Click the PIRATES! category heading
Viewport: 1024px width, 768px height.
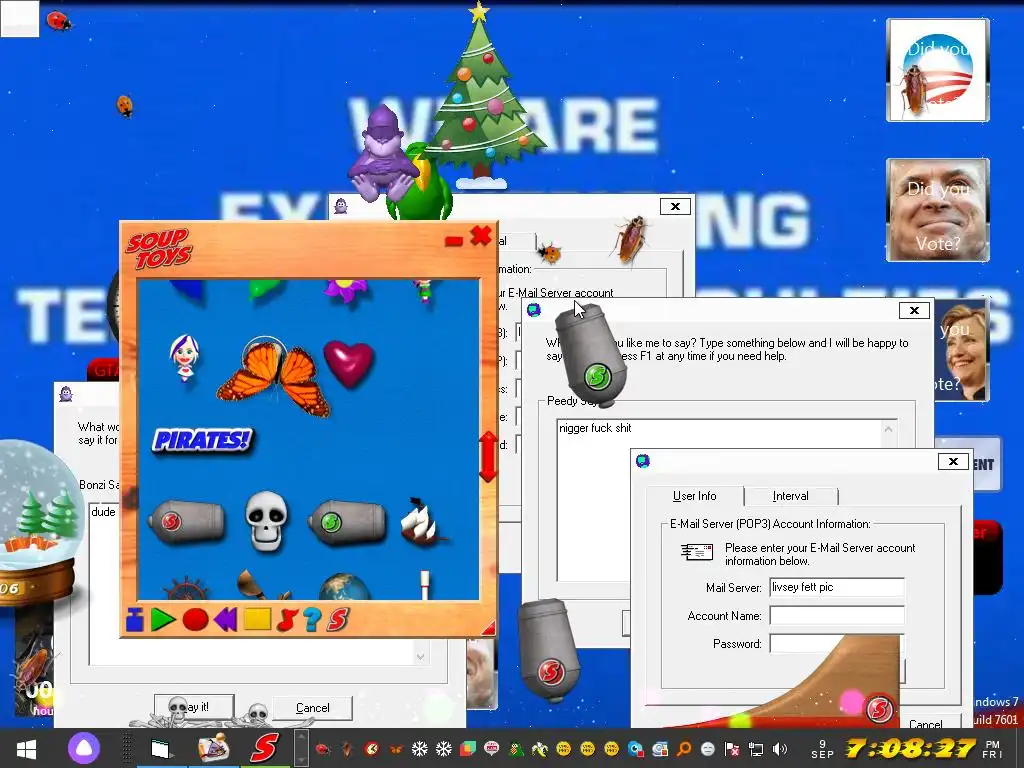(x=202, y=440)
